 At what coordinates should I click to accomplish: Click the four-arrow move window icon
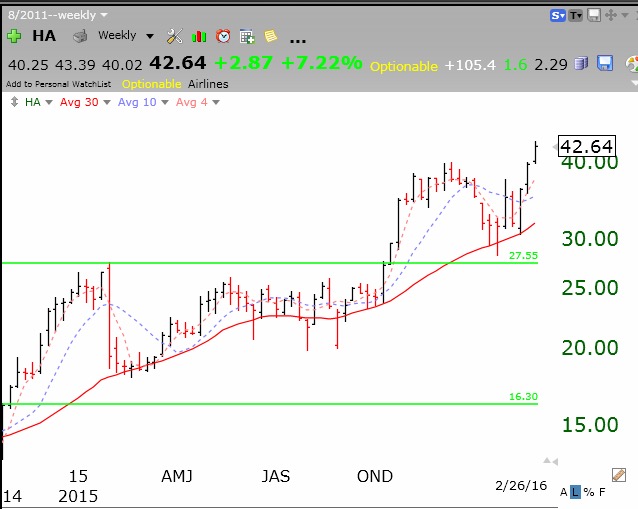[611, 15]
